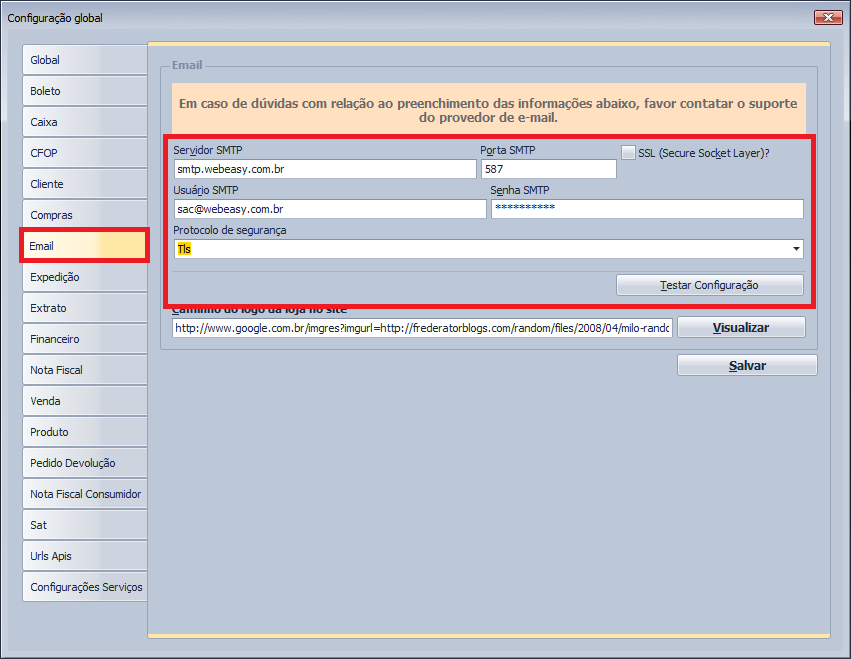Viewport: 851px width, 659px height.
Task: Open the CFOP tab
Action: [84, 153]
